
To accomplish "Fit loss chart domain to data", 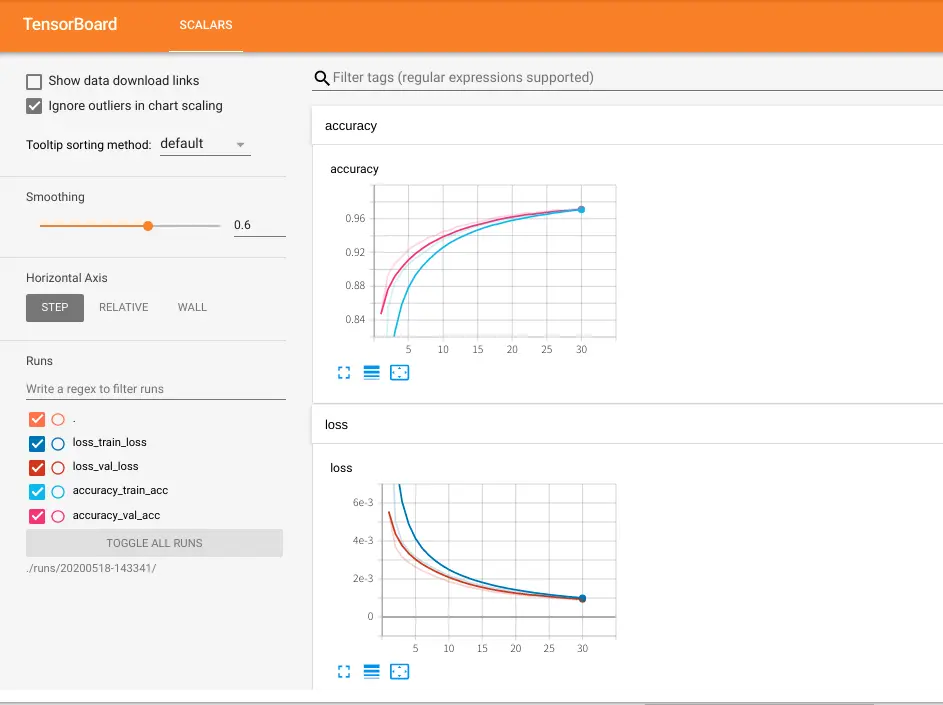I will tap(399, 671).
